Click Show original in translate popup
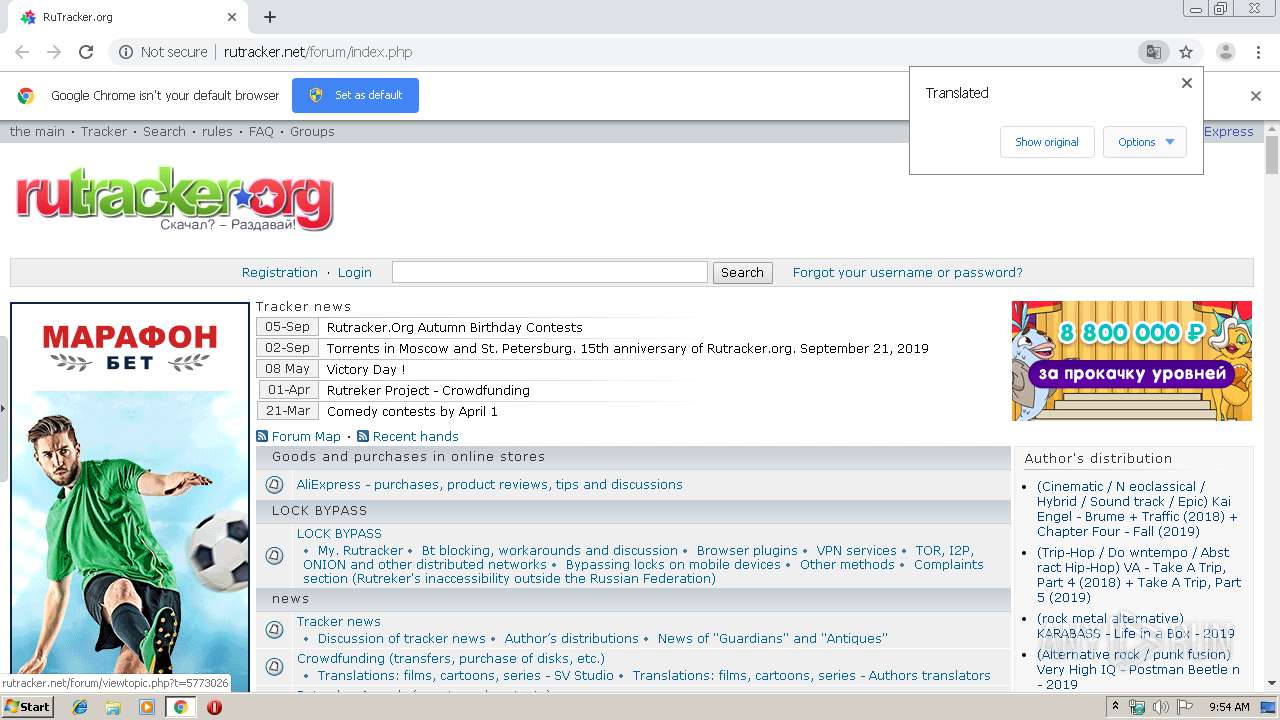Viewport: 1280px width, 720px height. coord(1047,142)
